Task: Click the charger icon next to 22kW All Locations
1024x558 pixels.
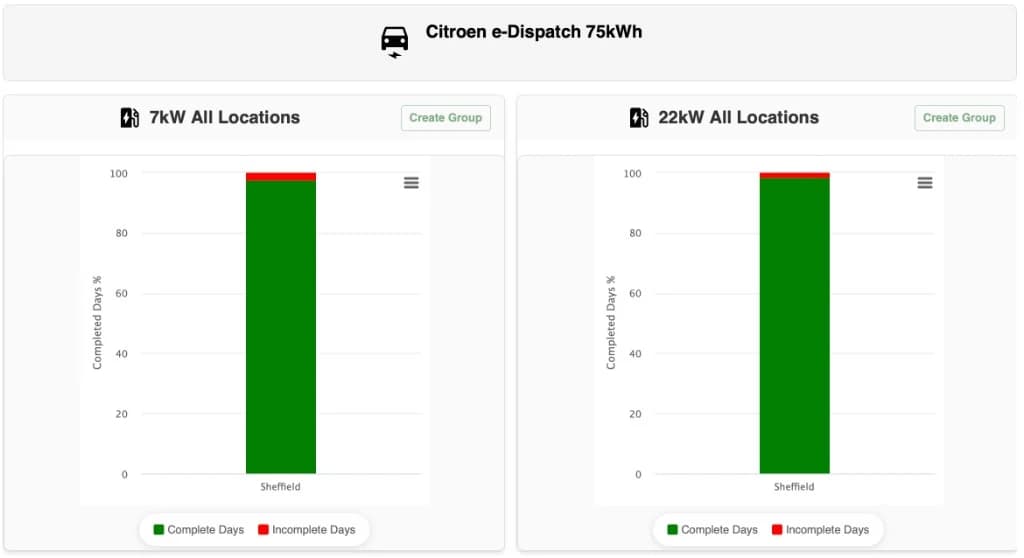Action: pyautogui.click(x=639, y=118)
